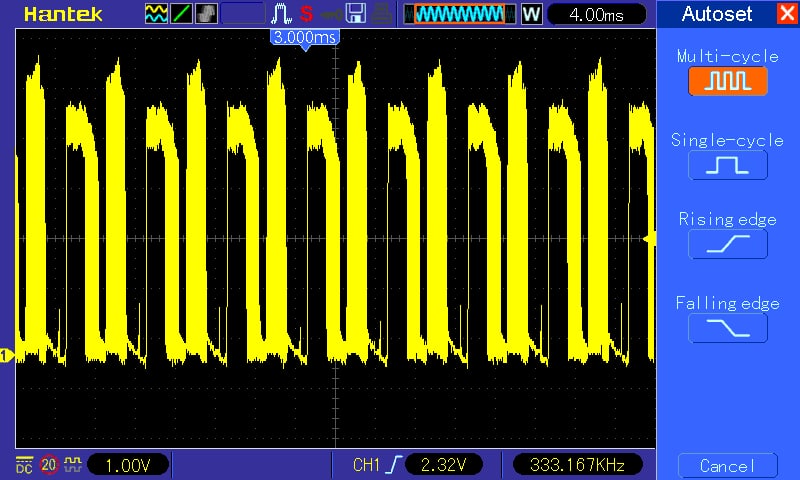The width and height of the screenshot is (800, 480).
Task: Choose the Falling edge autoset option
Action: pos(727,327)
